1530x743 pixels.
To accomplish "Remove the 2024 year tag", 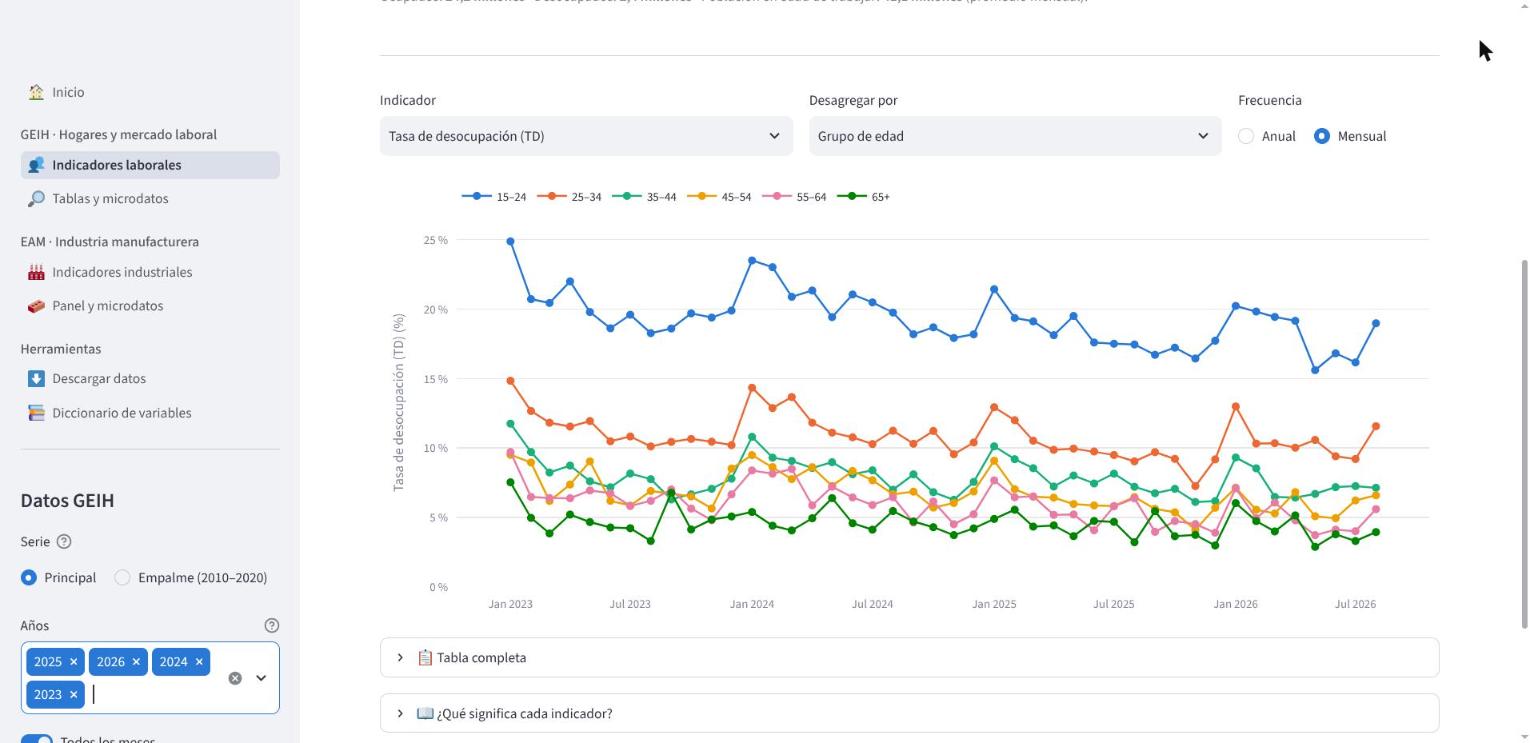I will point(199,662).
